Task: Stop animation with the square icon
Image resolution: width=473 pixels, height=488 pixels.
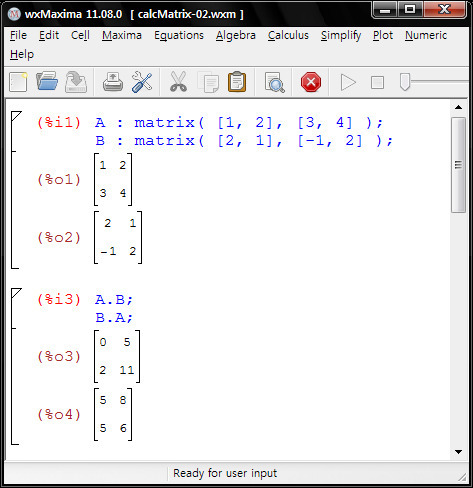Action: coord(377,82)
